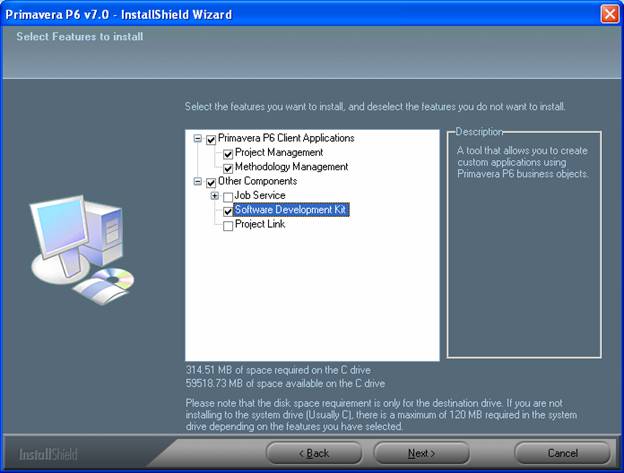
Task: Uncheck the Software Development Kit checkbox
Action: [x=228, y=211]
